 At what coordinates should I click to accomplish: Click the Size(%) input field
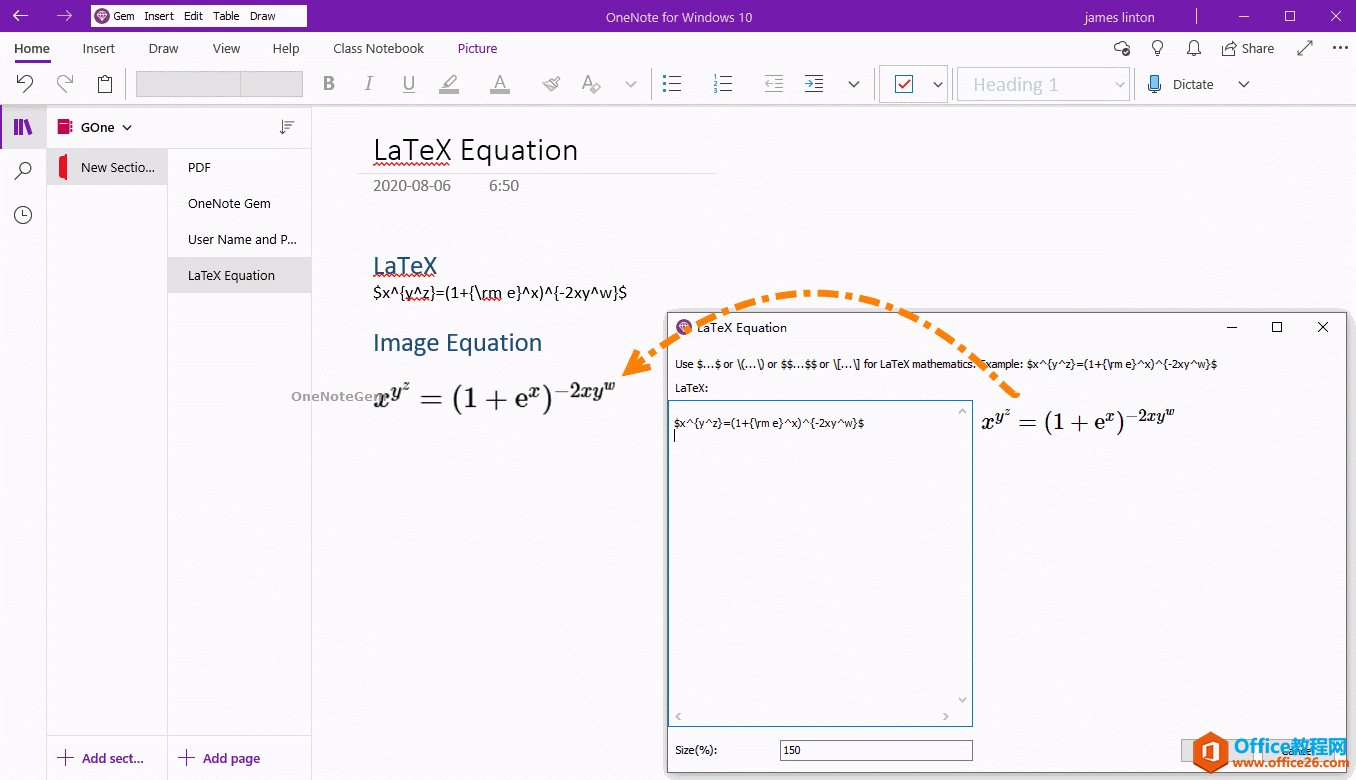click(x=876, y=750)
